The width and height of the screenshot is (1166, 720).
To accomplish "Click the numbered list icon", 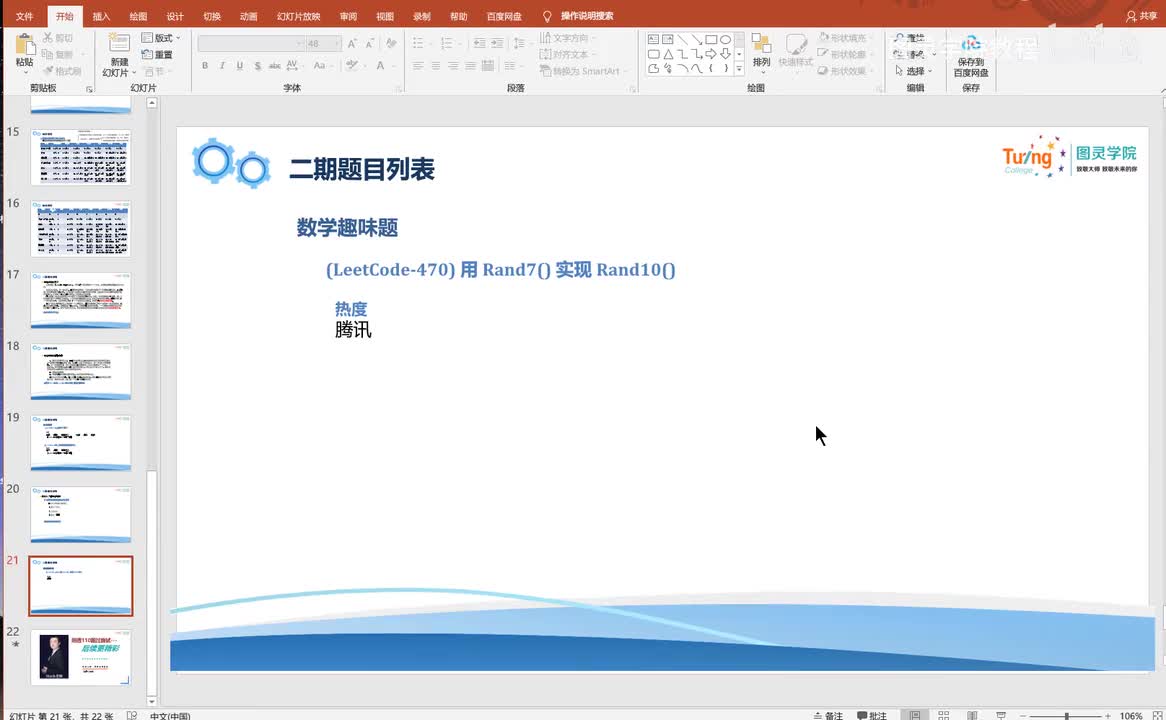I will [x=446, y=43].
